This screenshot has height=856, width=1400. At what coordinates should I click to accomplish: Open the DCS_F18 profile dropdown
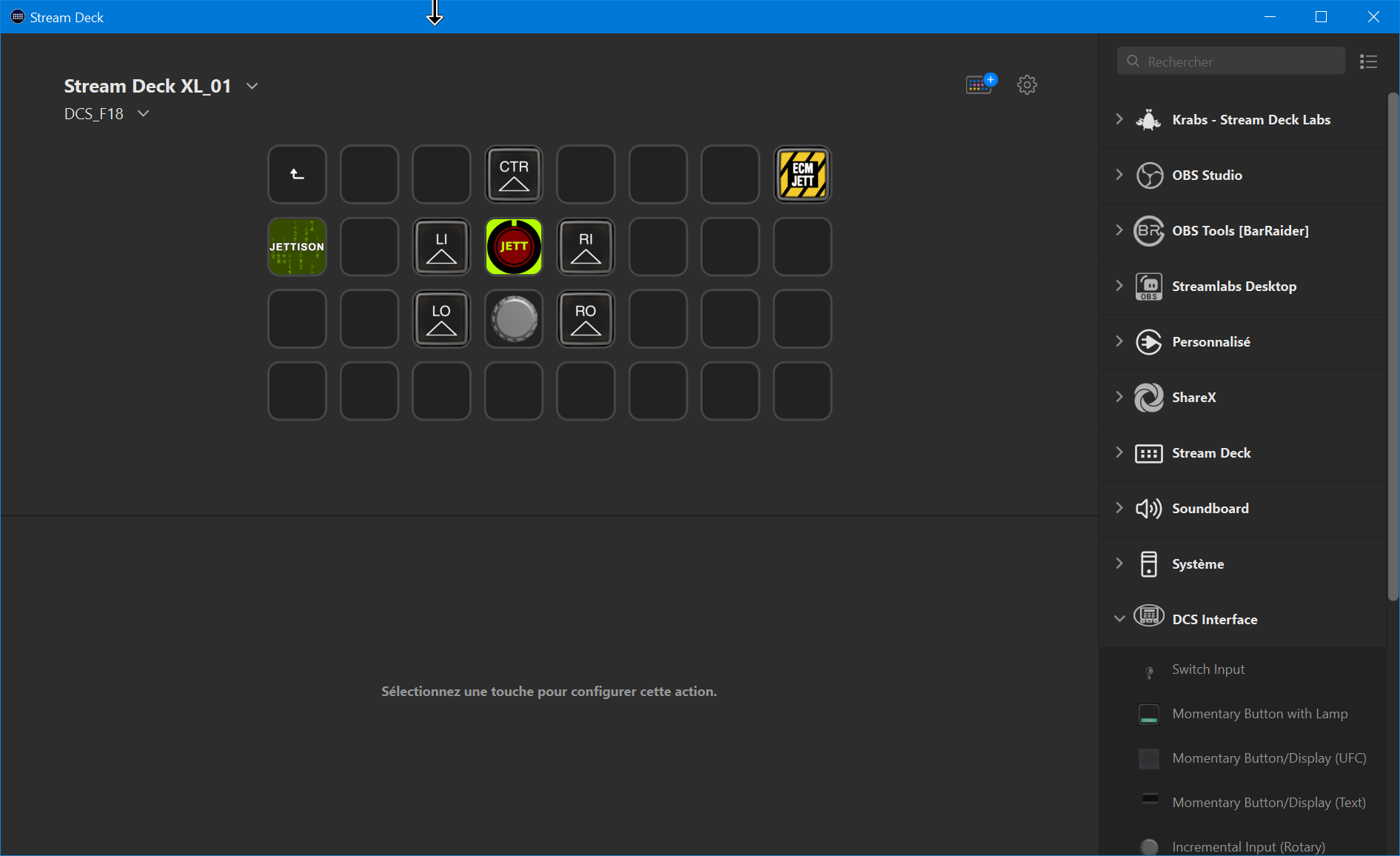click(144, 113)
